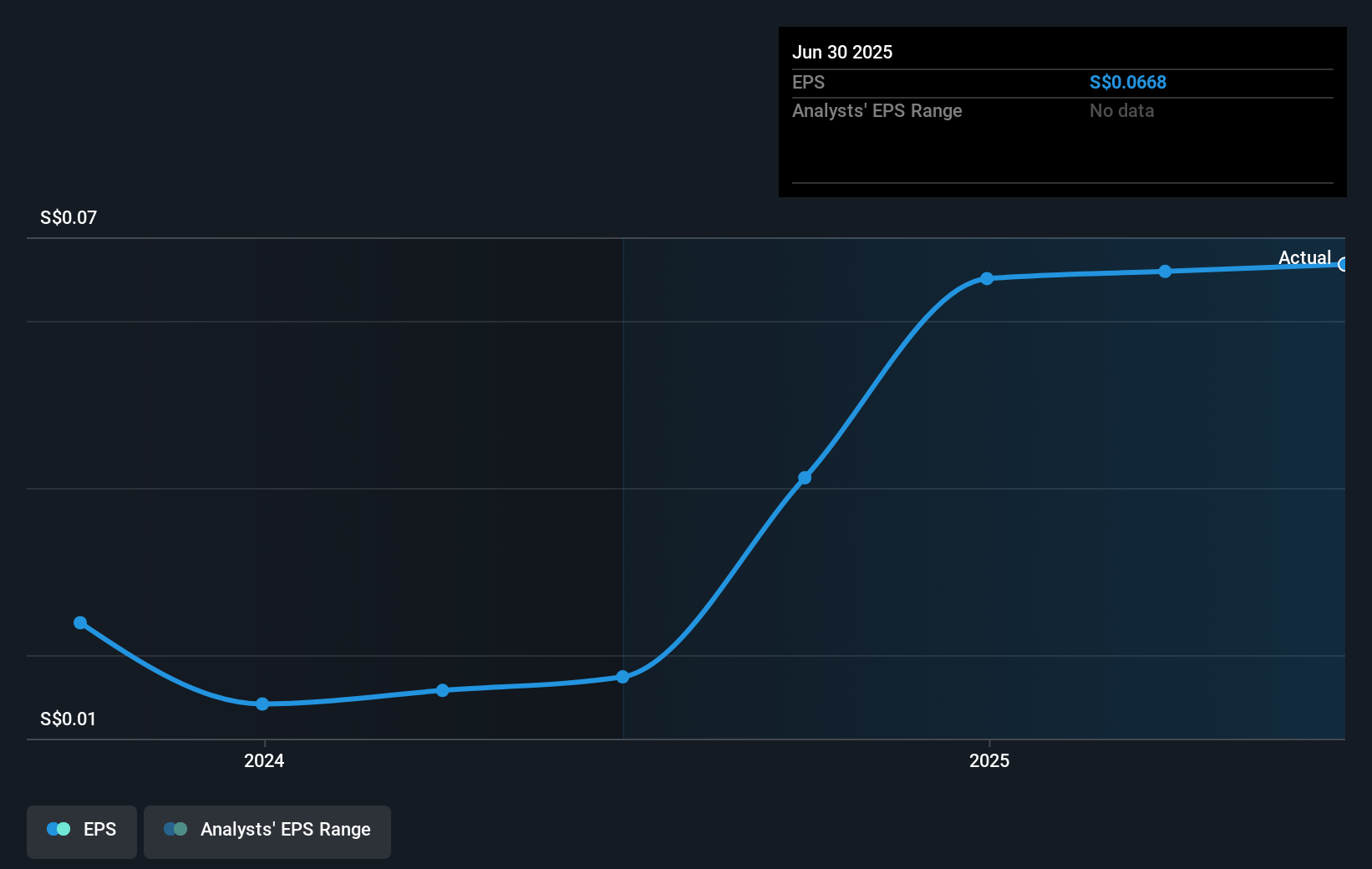This screenshot has height=869, width=1372.
Task: Collapse the Analysts' EPS Range legend chip
Action: point(267,831)
